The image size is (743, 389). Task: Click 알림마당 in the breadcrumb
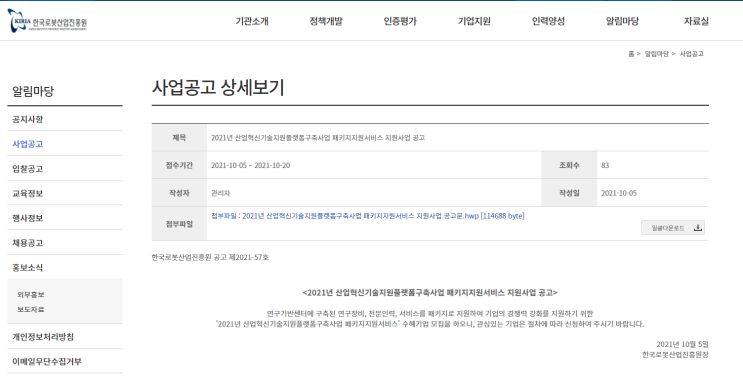tap(656, 54)
